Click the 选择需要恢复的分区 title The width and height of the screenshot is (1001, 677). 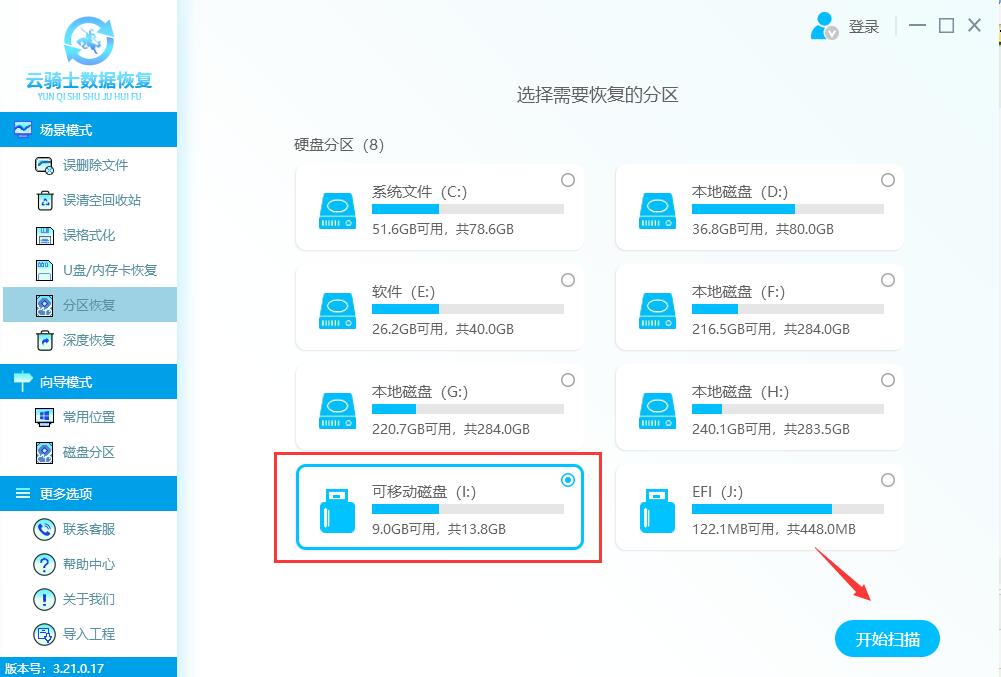(x=597, y=95)
